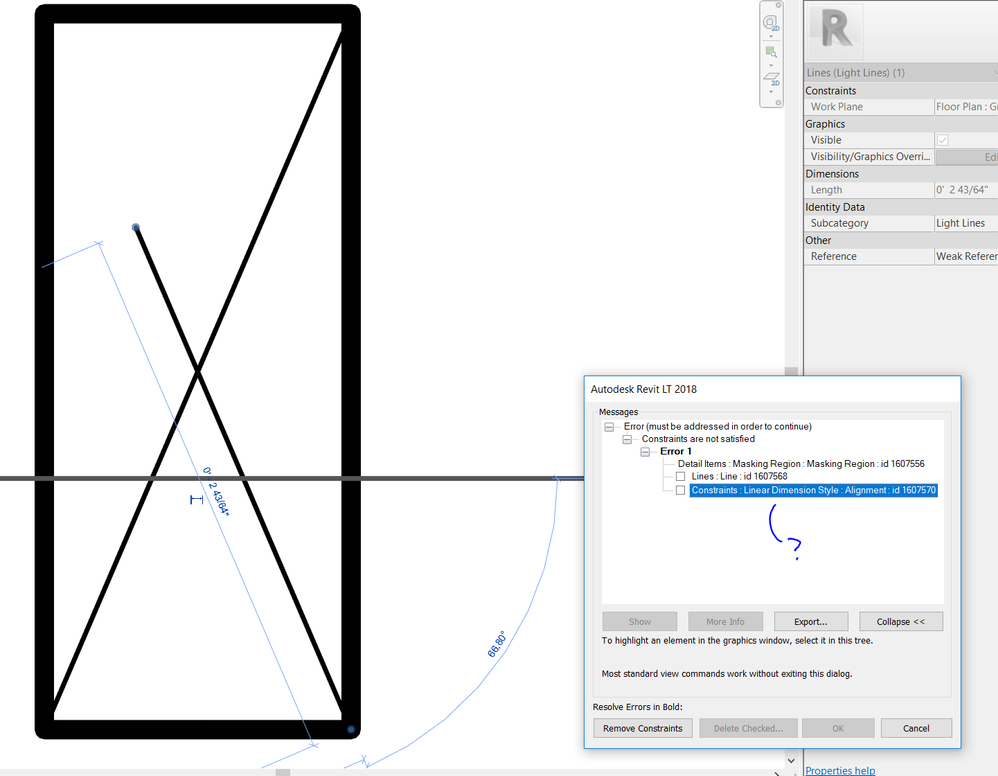Click the Graphics section header
The width and height of the screenshot is (998, 776).
tap(901, 123)
